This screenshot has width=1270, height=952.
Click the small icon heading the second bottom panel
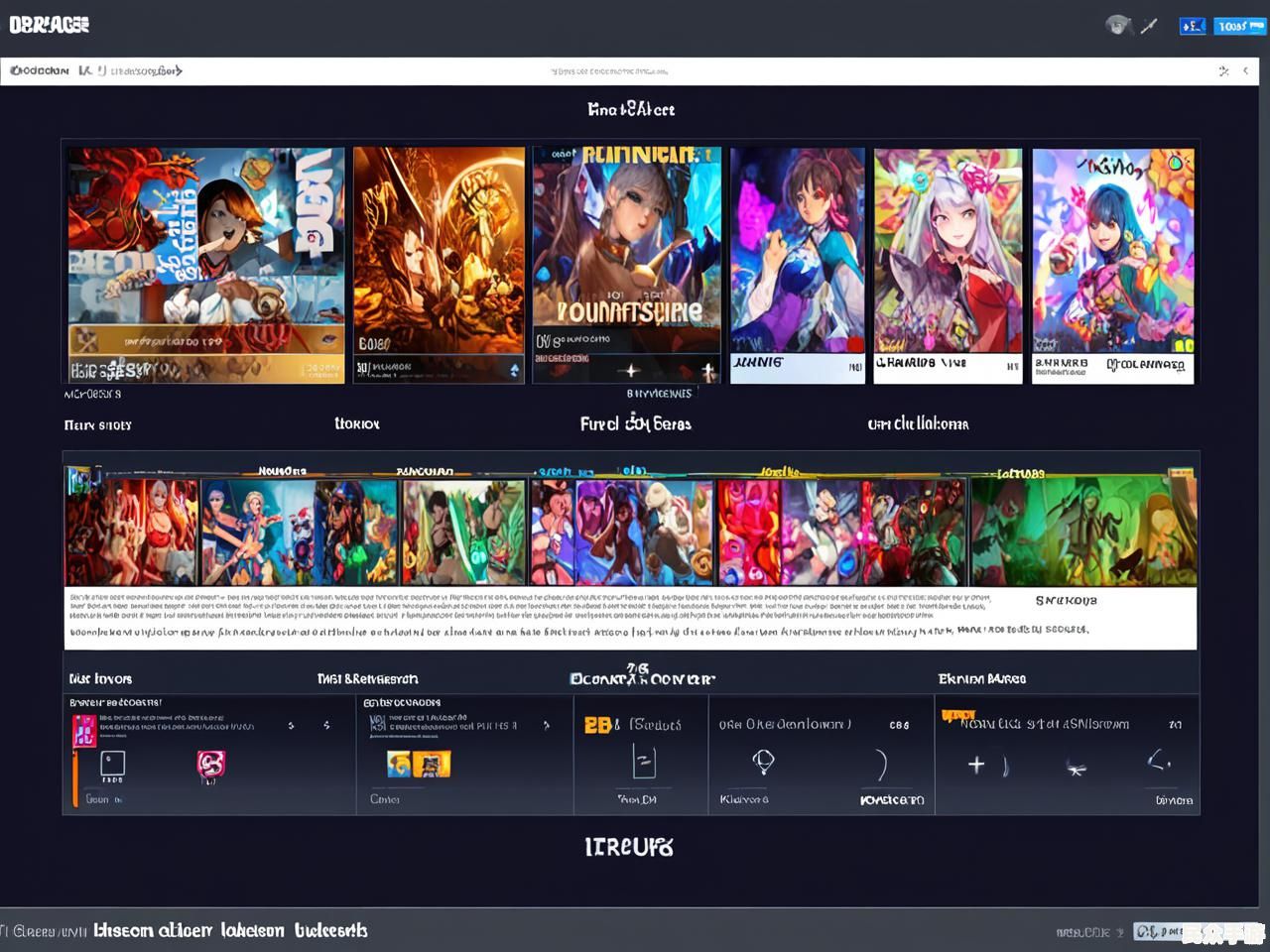(x=377, y=725)
